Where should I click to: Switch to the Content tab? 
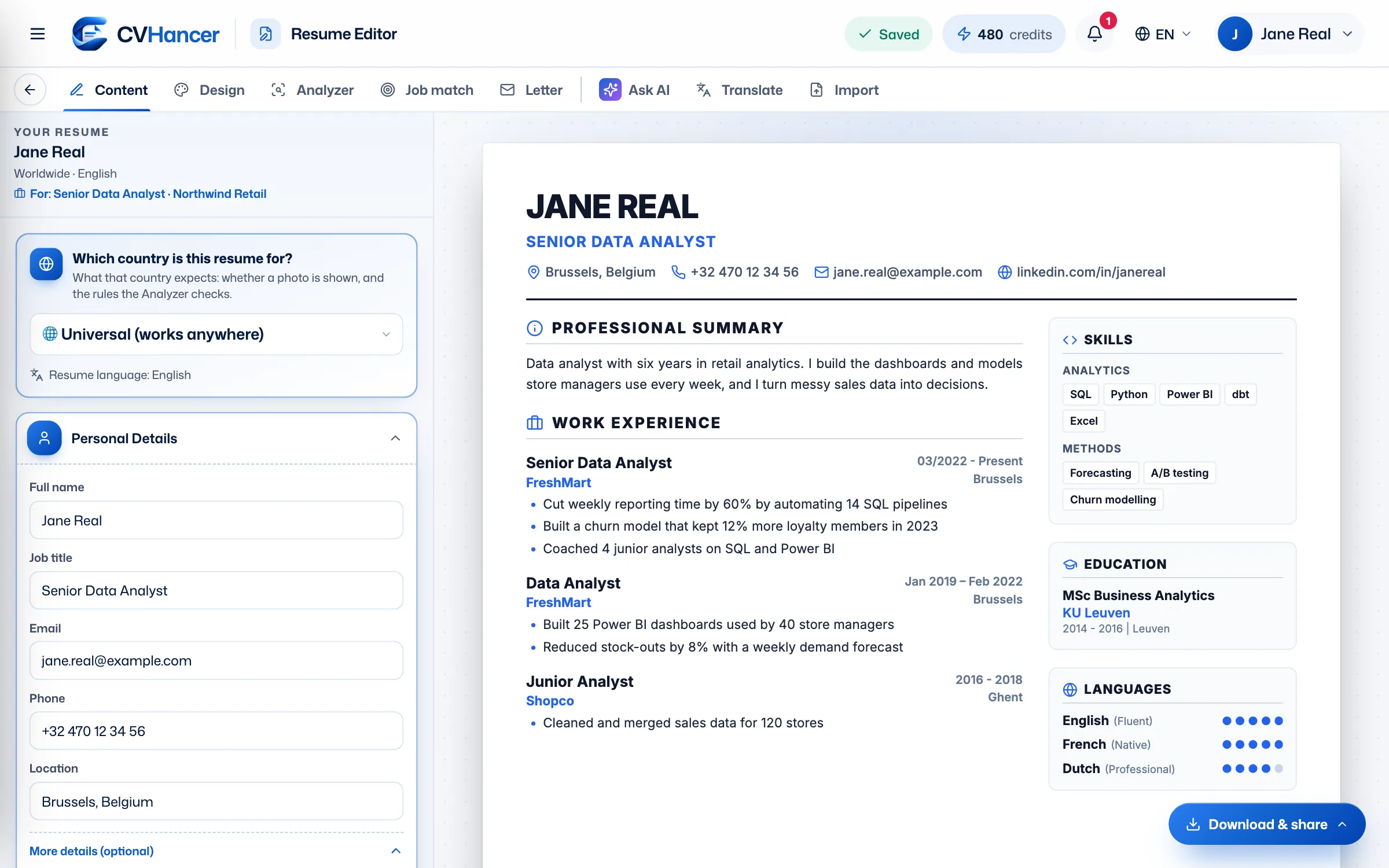[x=108, y=90]
